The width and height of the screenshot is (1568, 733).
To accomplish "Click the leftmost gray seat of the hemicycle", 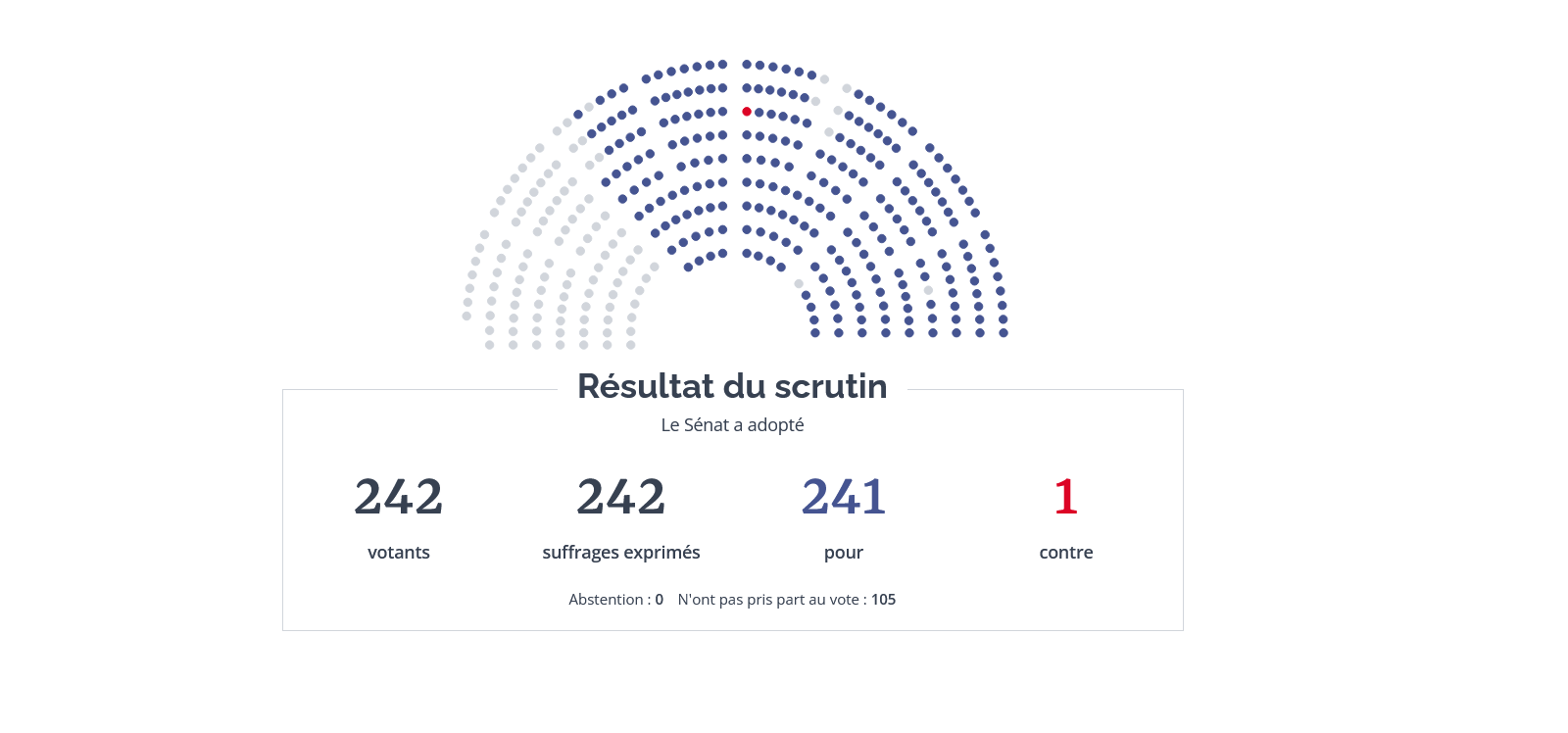I will click(466, 316).
